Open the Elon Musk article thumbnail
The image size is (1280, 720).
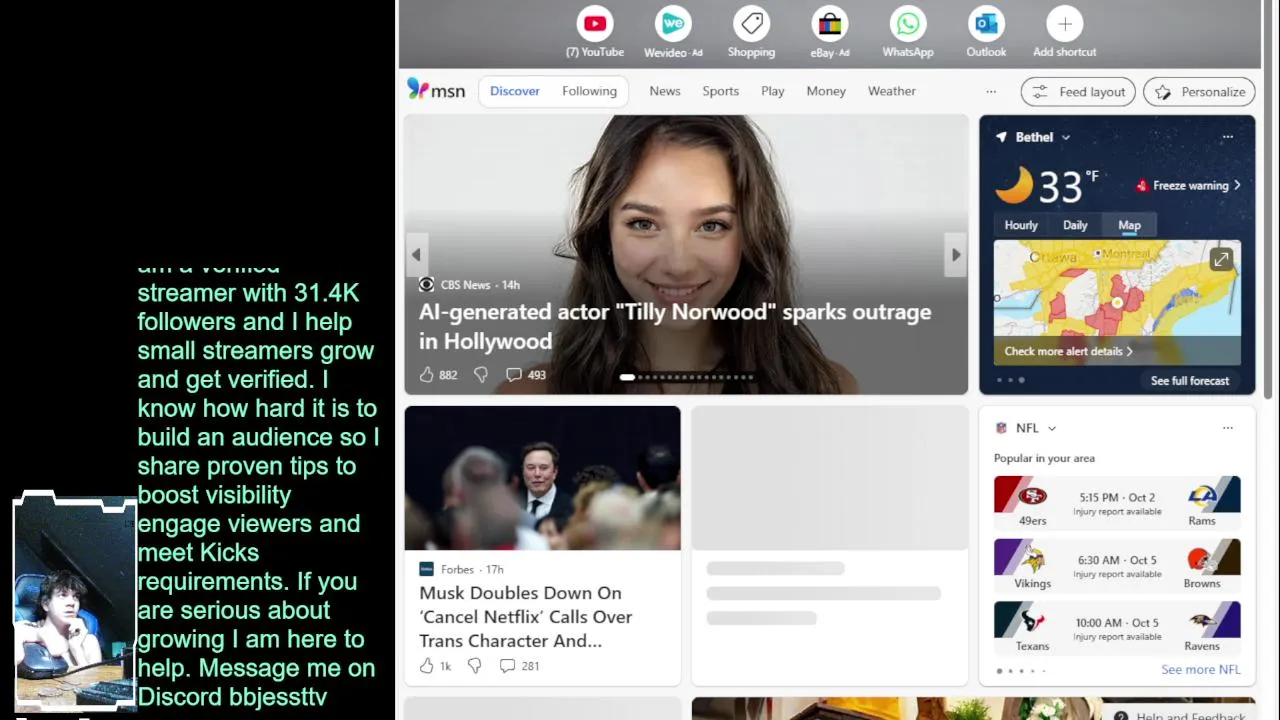[x=542, y=478]
